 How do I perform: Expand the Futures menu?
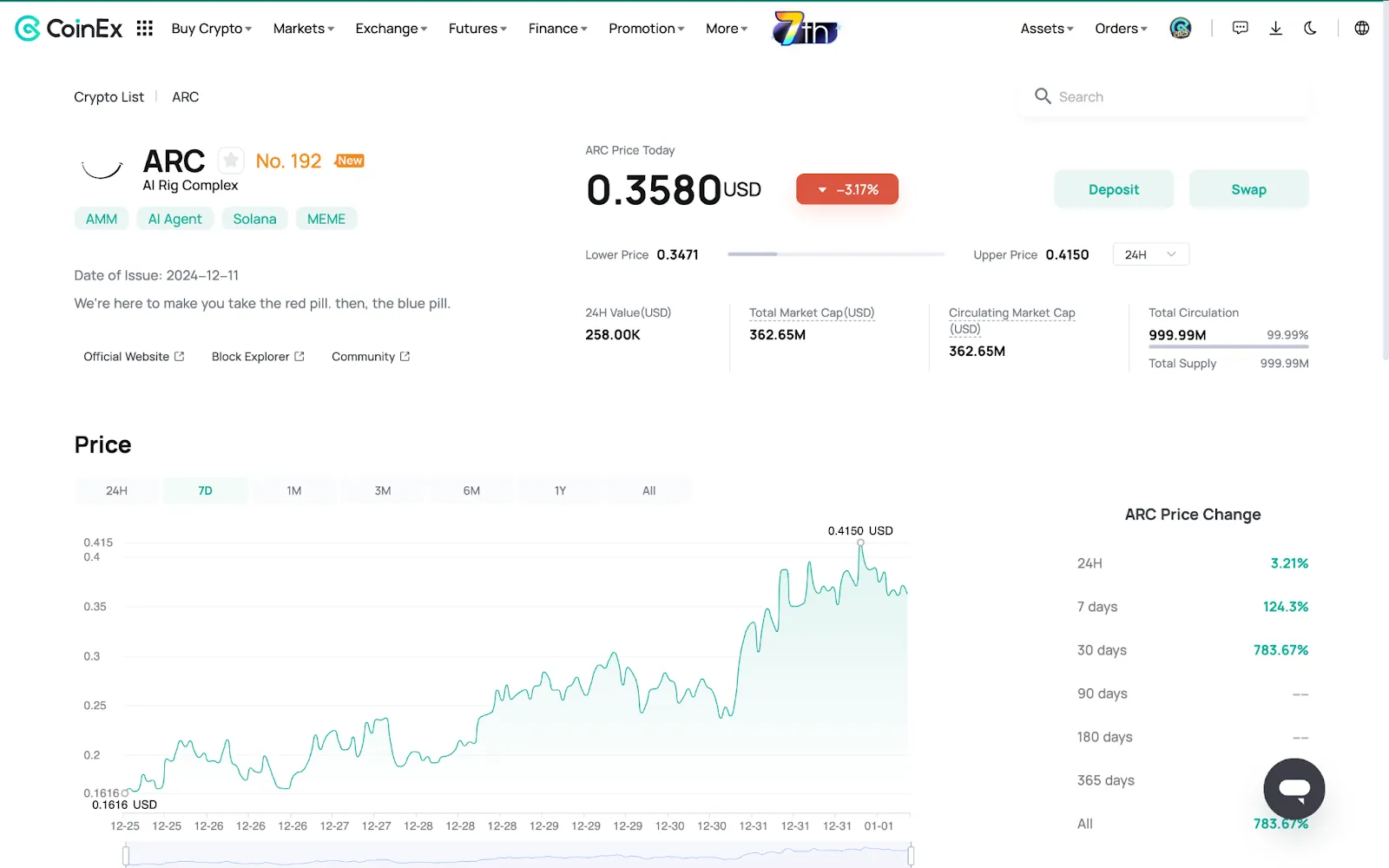coord(477,29)
